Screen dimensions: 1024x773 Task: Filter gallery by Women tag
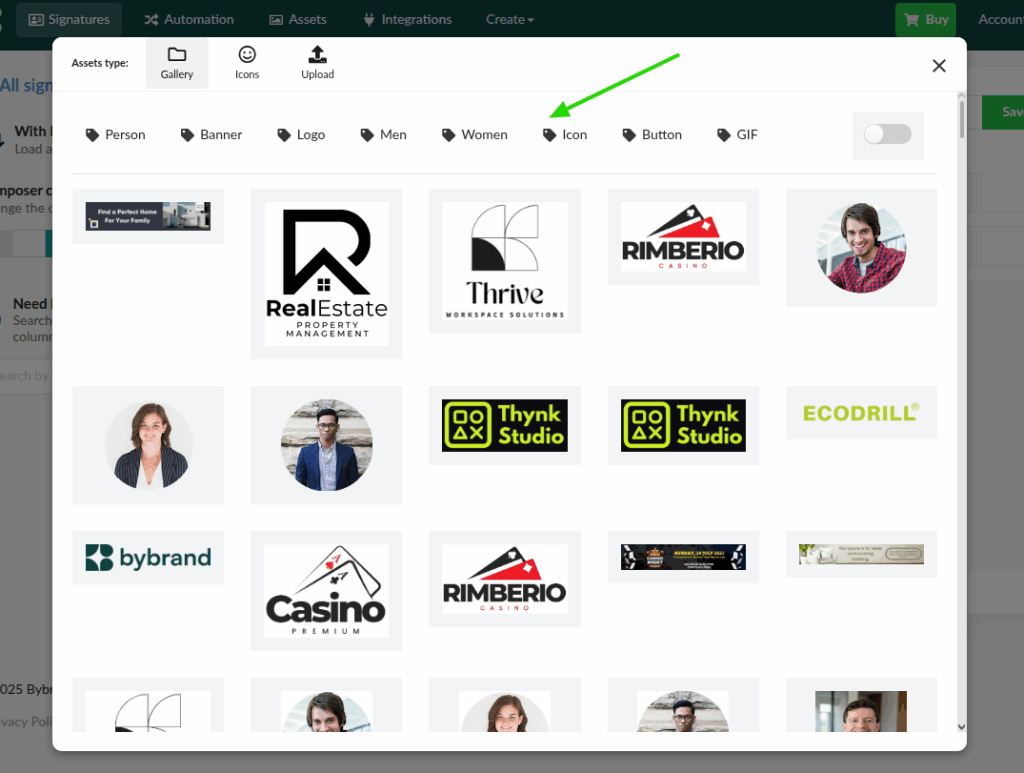point(475,135)
